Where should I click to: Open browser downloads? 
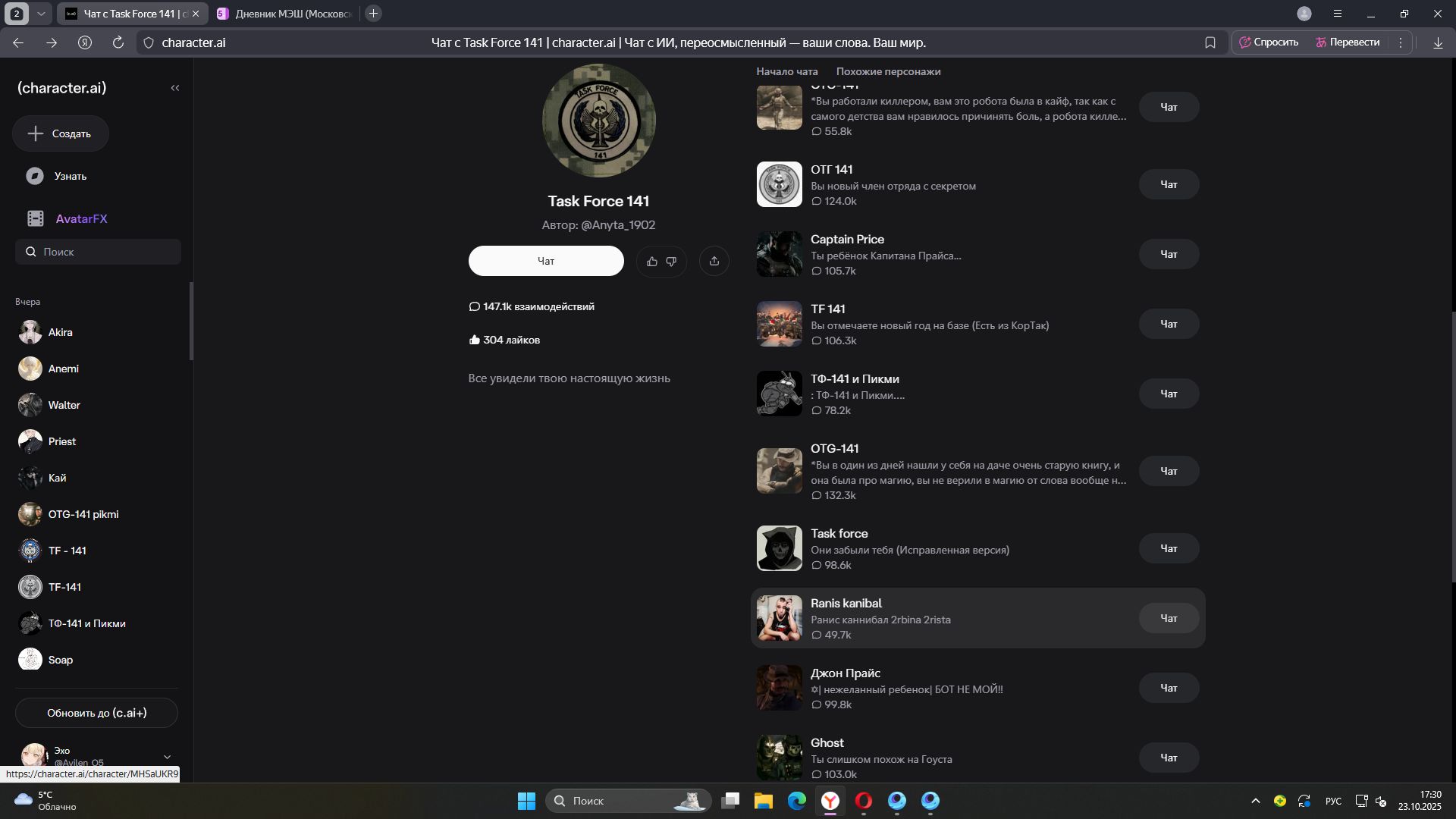[1438, 42]
